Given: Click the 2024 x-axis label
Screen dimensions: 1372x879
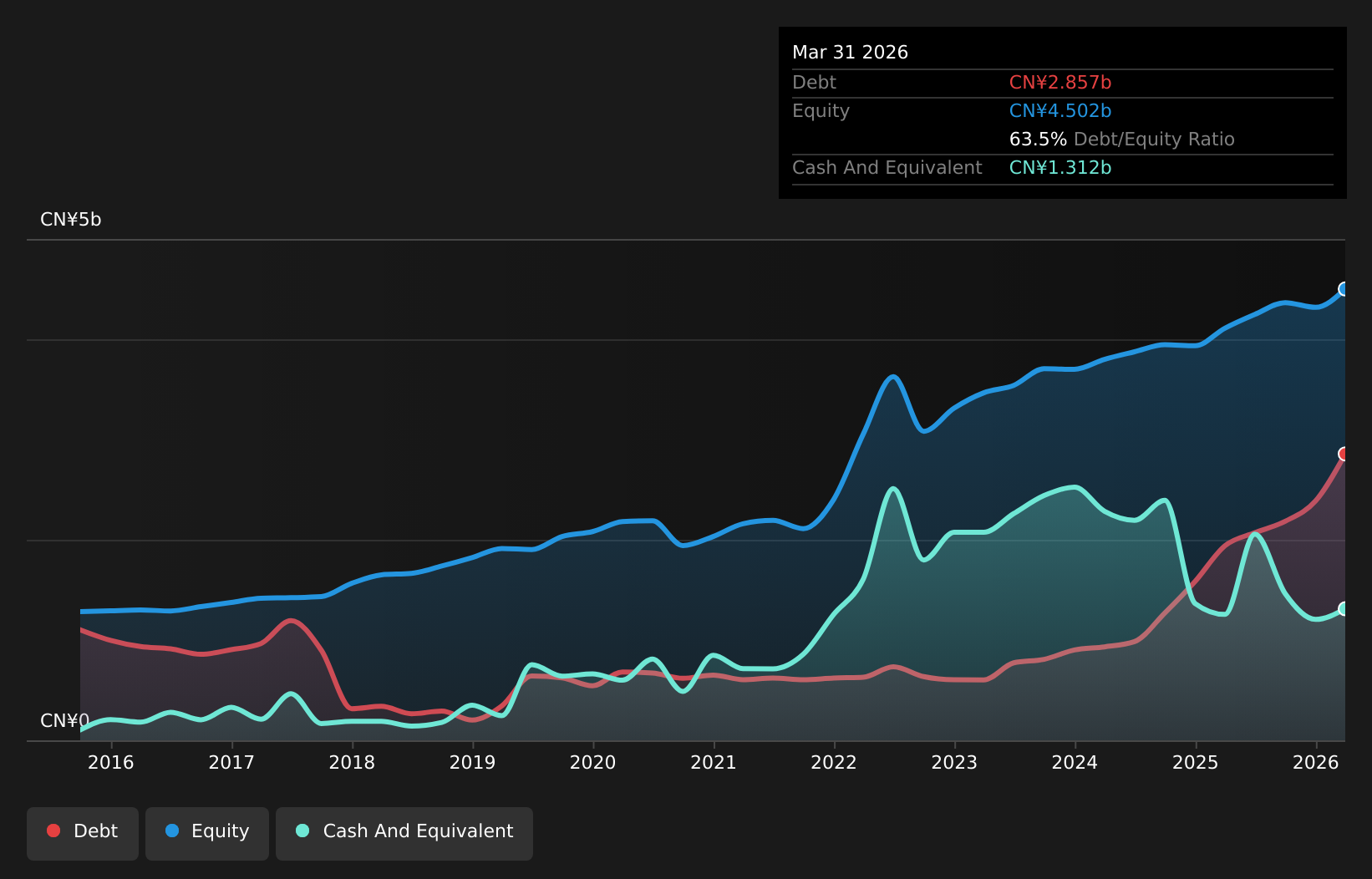Looking at the screenshot, I should [x=1075, y=762].
